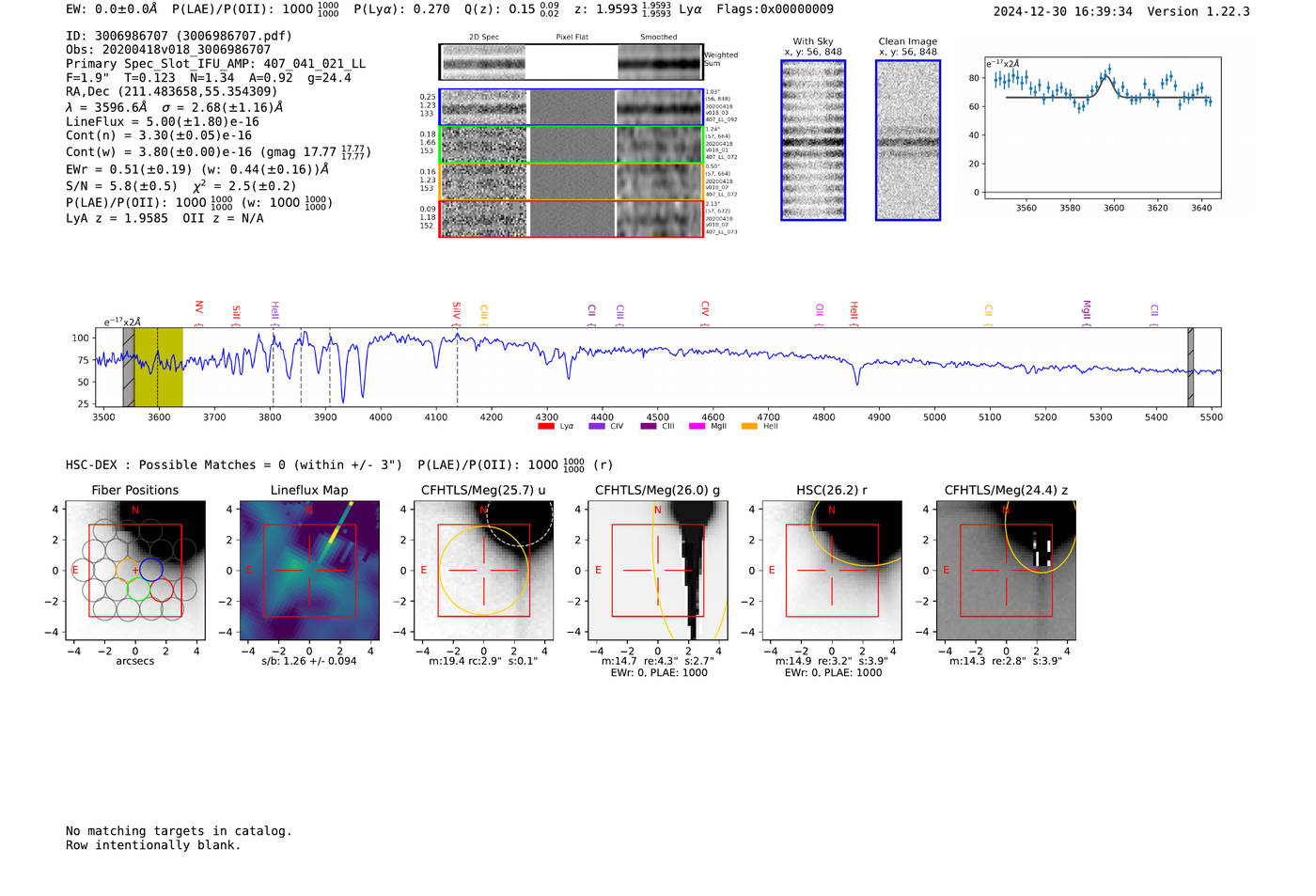Open the Lineflux Map thumbnail
The width and height of the screenshot is (1316, 896).
[309, 571]
